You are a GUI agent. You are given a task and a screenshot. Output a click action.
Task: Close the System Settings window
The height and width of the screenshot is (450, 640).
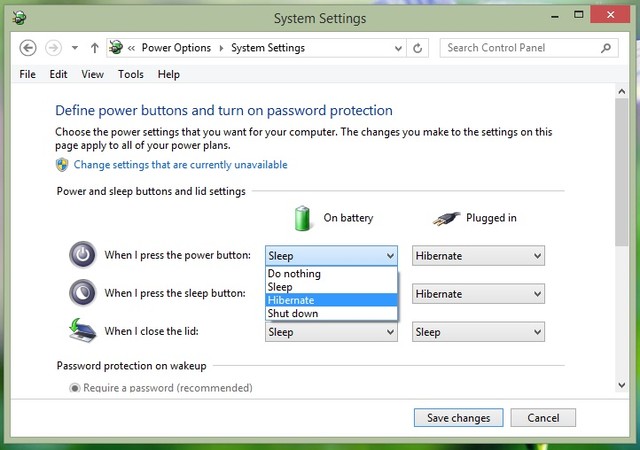point(610,16)
